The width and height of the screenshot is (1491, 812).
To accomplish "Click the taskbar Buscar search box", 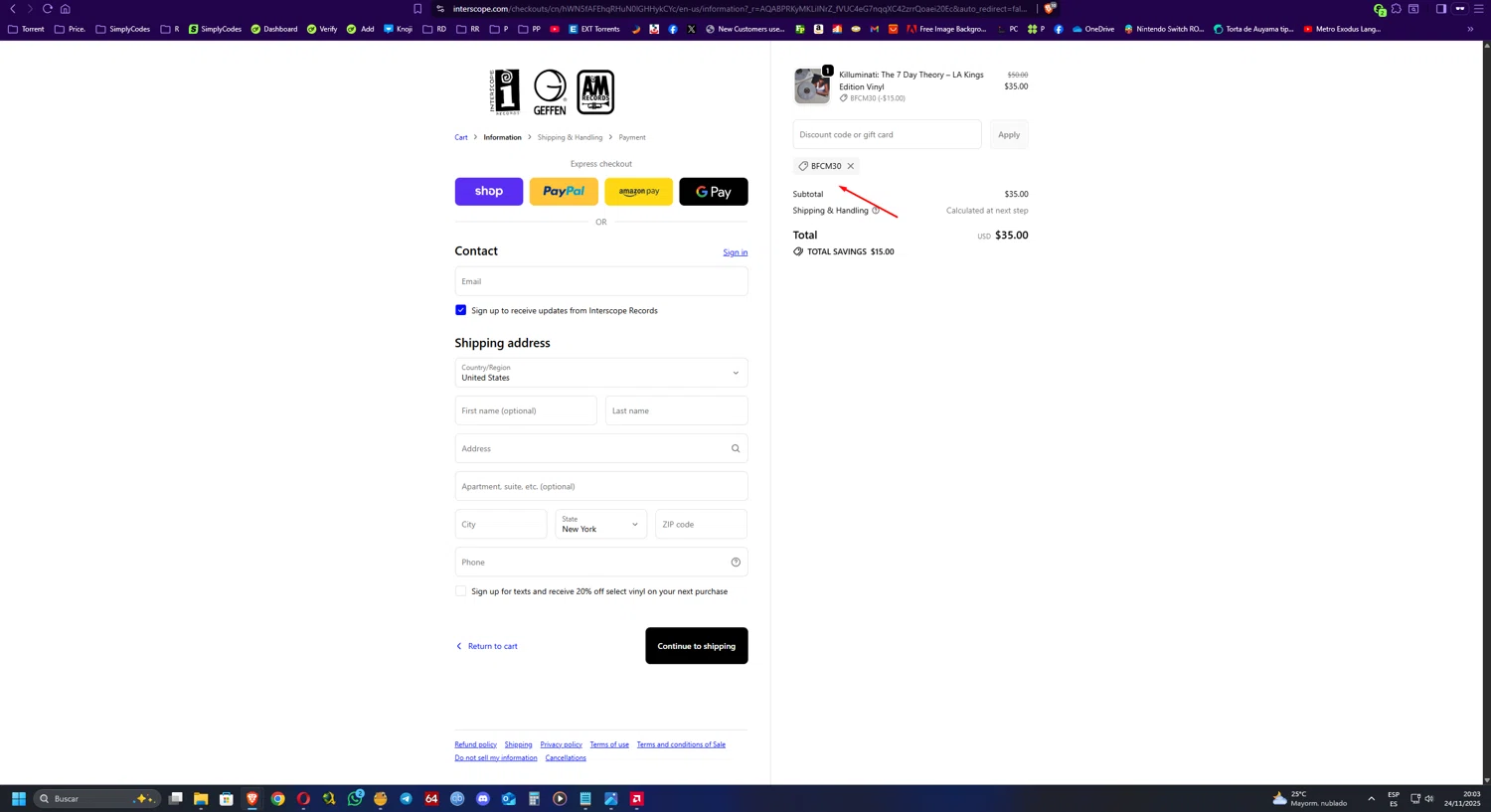I will point(96,799).
